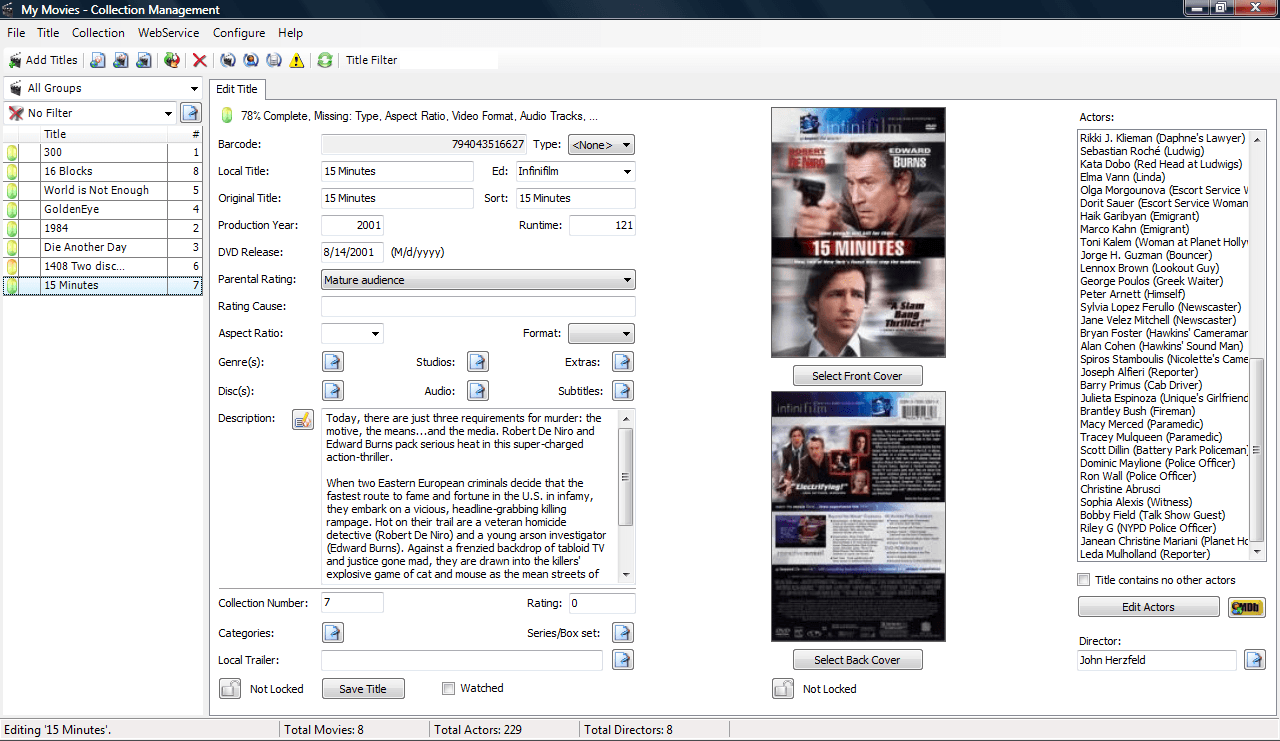1280x741 pixels.
Task: Open the Categories editor icon
Action: click(333, 633)
